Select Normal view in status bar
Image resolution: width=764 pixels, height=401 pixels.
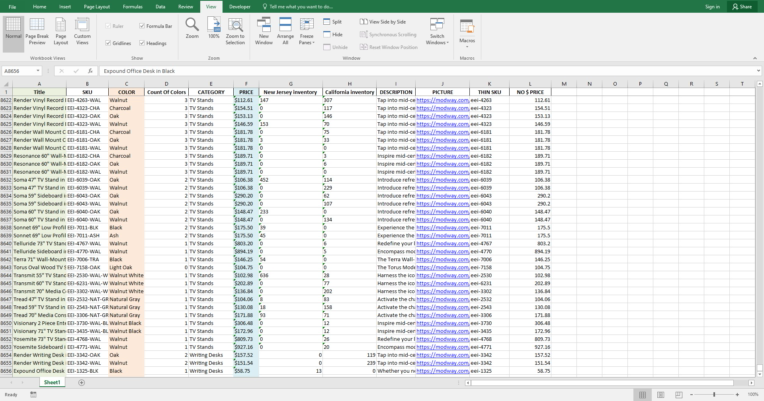tap(642, 394)
